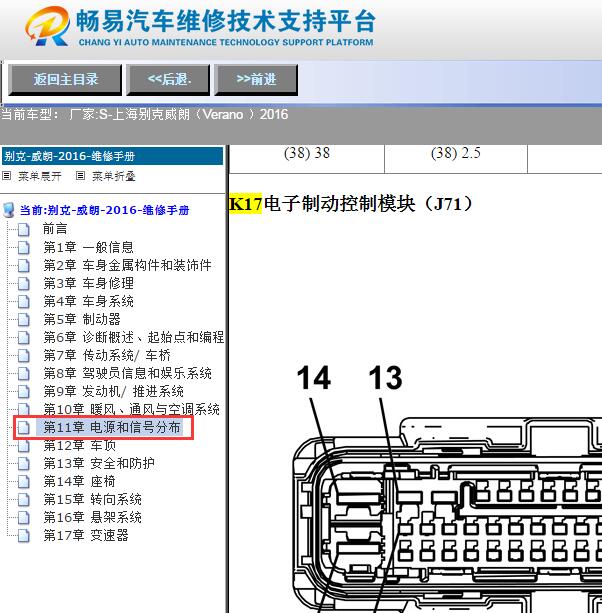Open 第16章 悬架系统
Viewport: 602px width, 613px height.
92,517
